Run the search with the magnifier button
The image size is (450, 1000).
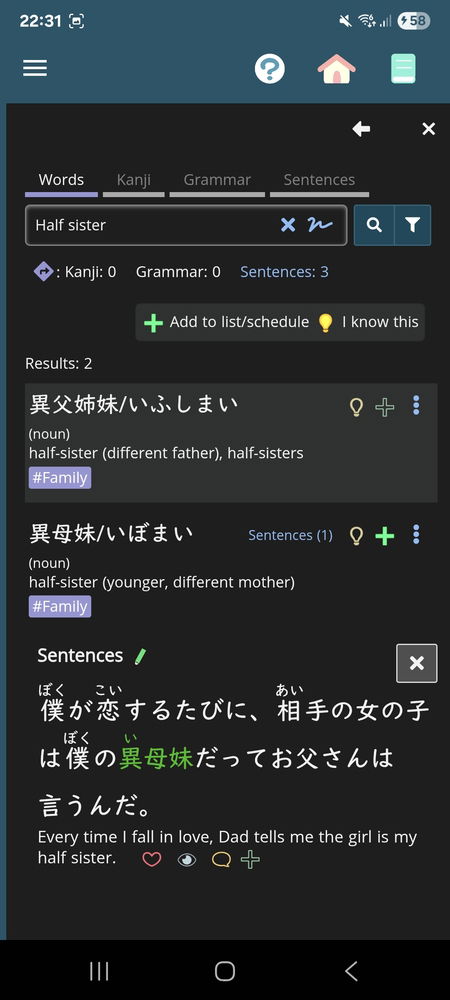374,225
